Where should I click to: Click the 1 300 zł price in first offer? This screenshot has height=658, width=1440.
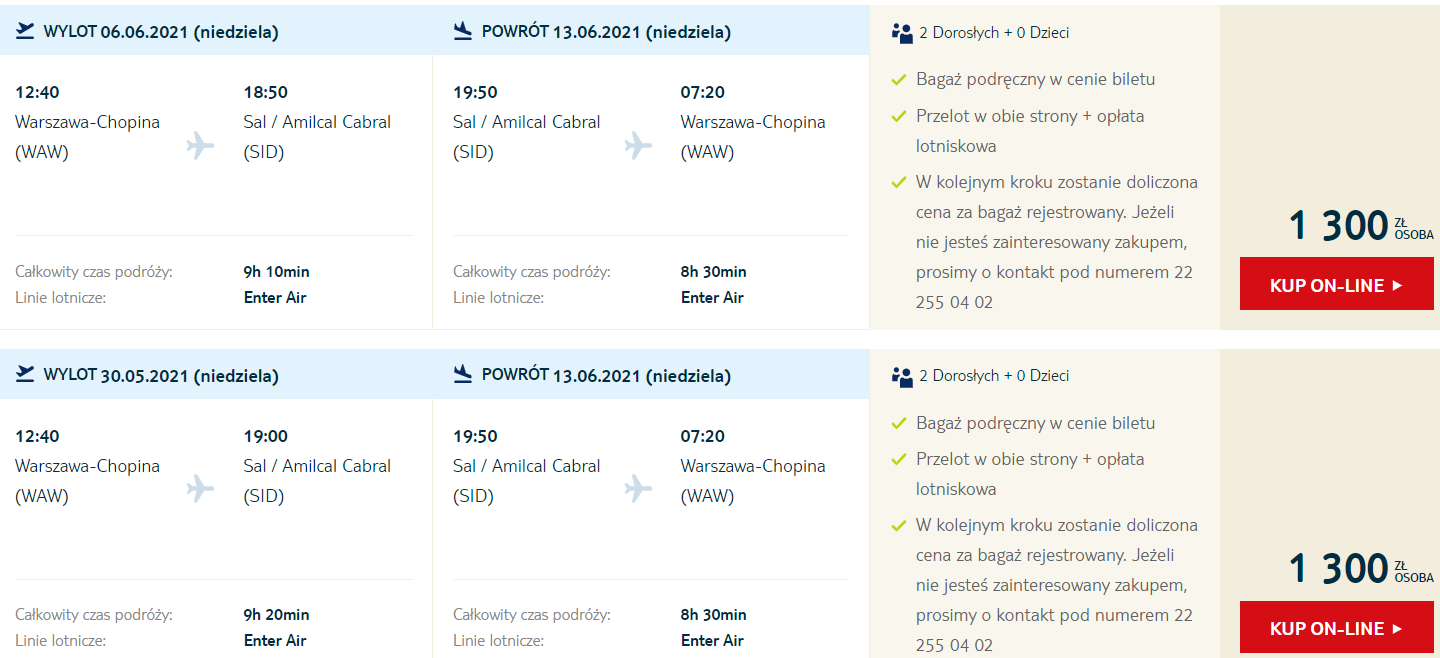pos(1361,225)
